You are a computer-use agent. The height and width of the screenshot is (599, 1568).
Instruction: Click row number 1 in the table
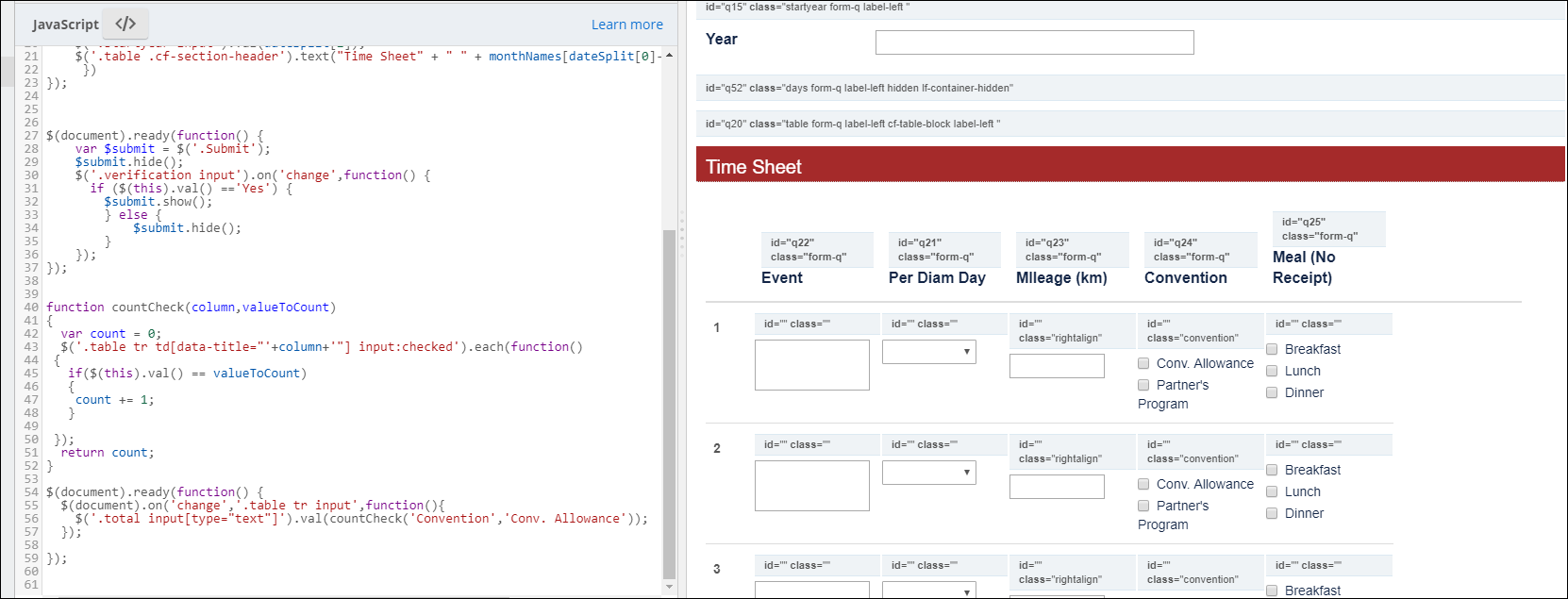(x=717, y=327)
